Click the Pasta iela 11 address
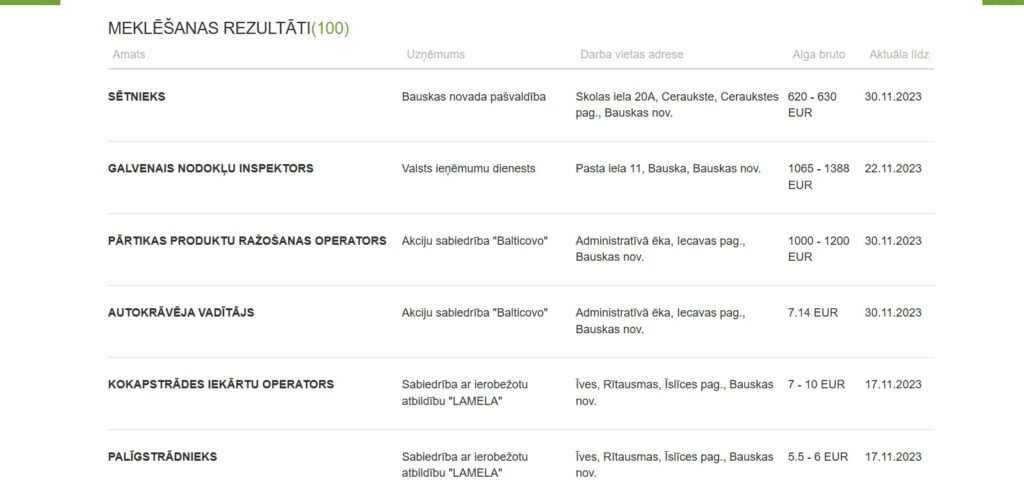1024x496 pixels. click(x=668, y=169)
